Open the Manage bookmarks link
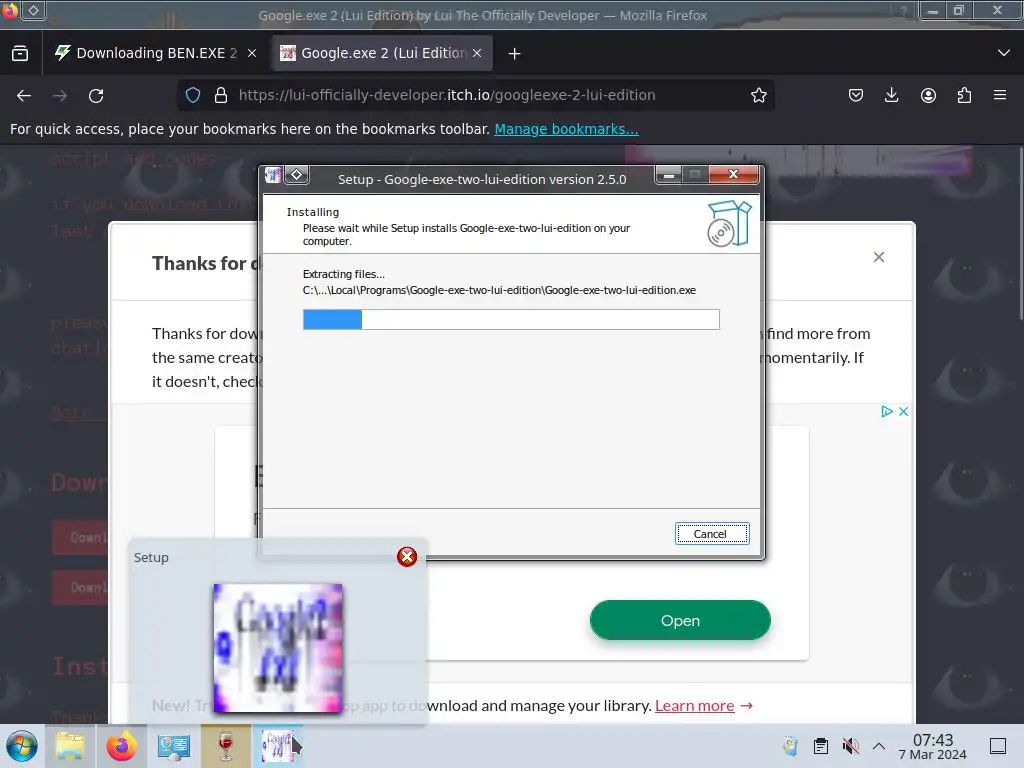Image resolution: width=1024 pixels, height=768 pixels. [x=566, y=129]
